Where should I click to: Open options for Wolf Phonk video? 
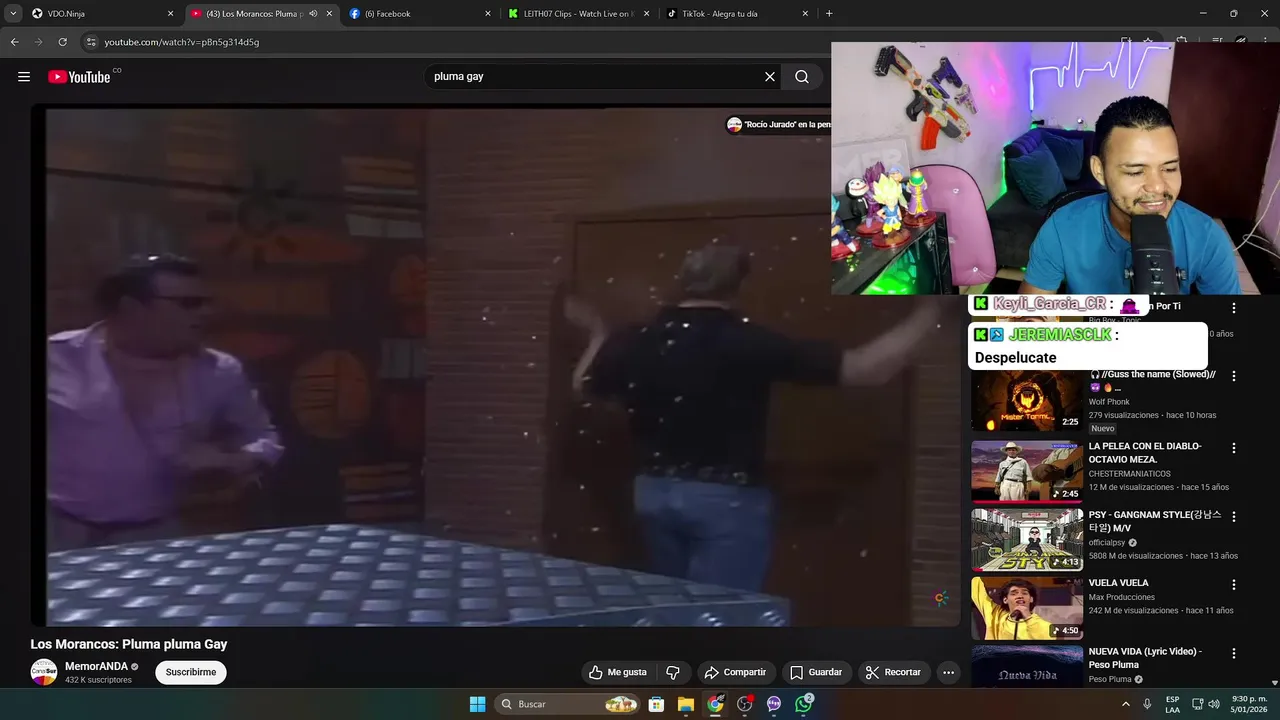(x=1234, y=376)
